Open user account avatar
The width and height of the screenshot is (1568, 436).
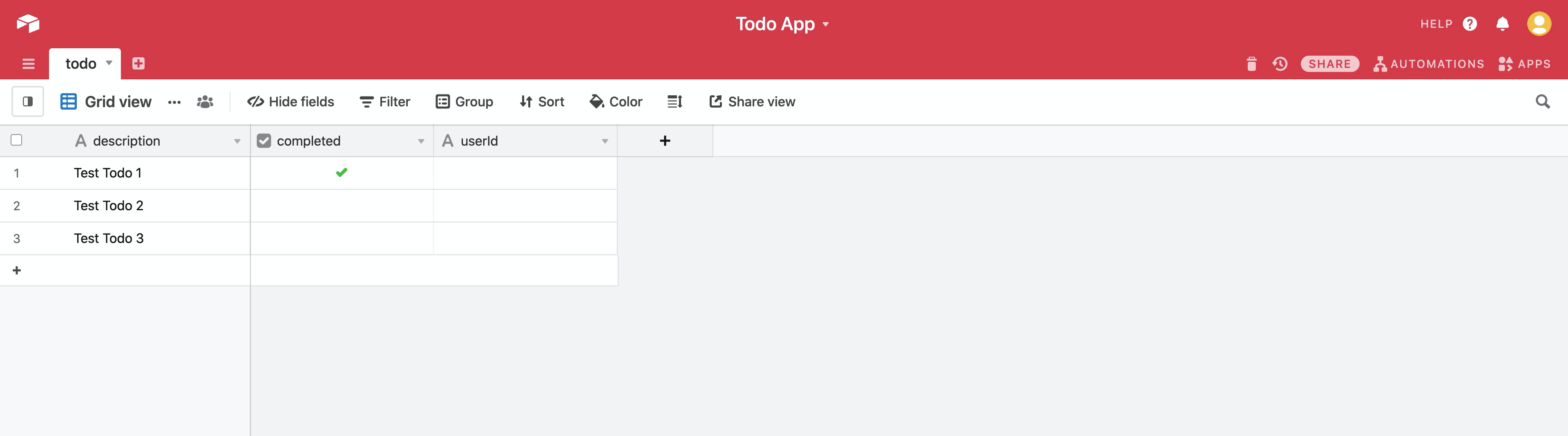tap(1539, 24)
